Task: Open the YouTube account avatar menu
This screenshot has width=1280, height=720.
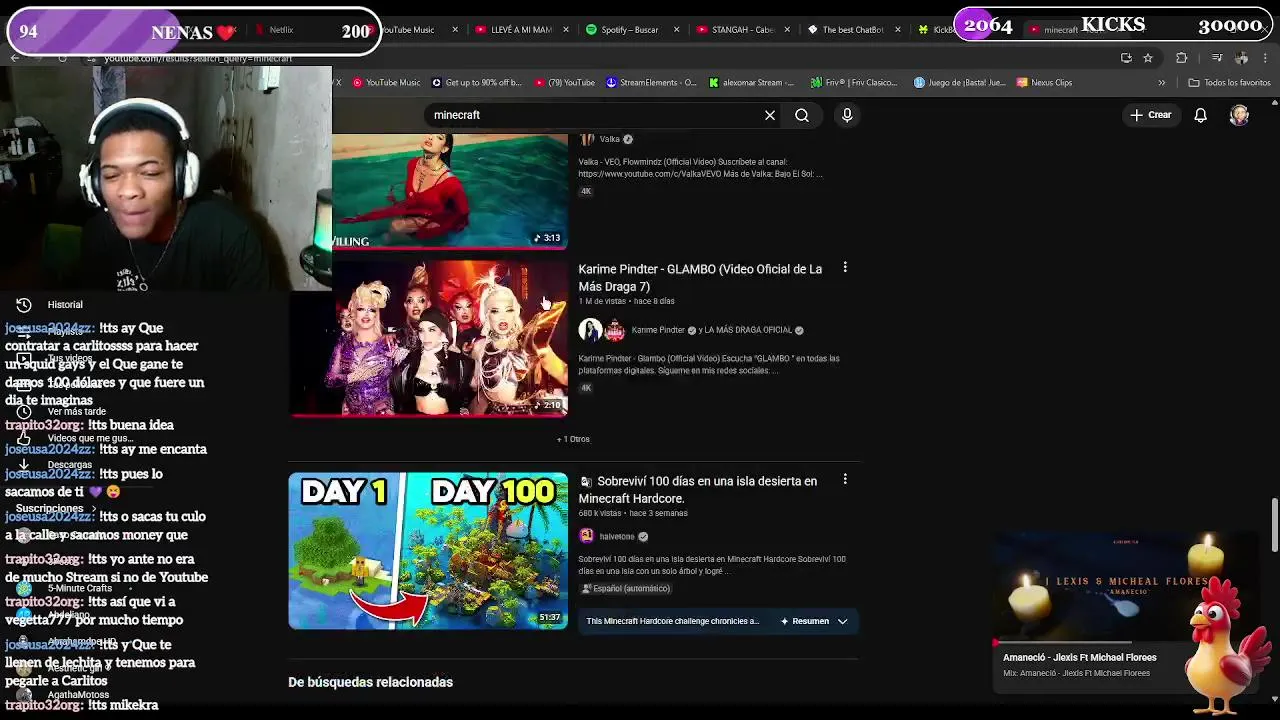Action: [x=1239, y=115]
